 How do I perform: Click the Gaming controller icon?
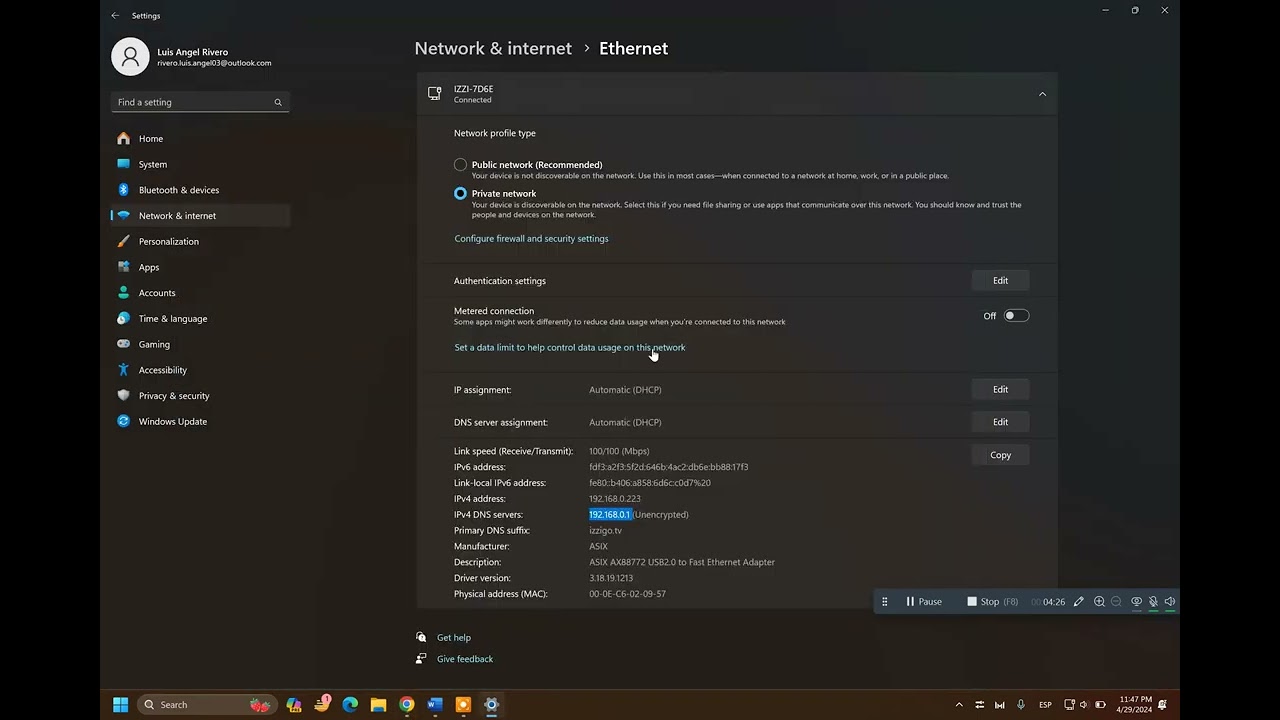[x=123, y=344]
